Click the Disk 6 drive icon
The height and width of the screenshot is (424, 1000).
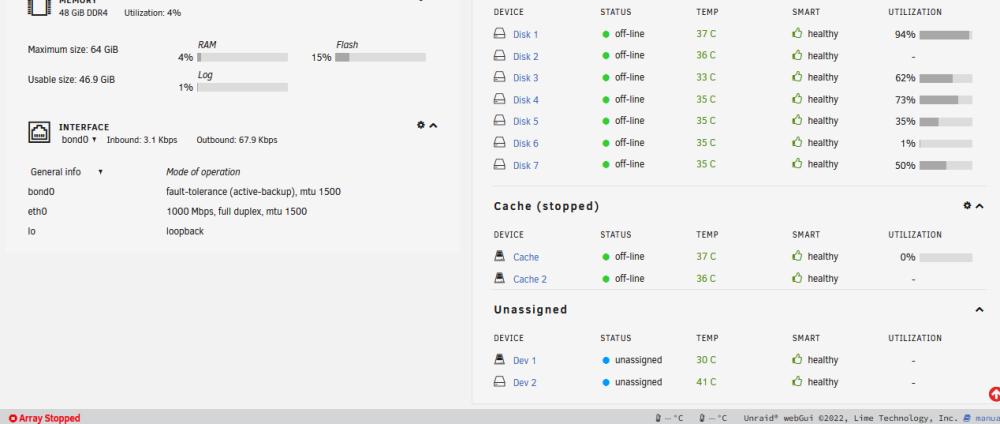coord(500,143)
